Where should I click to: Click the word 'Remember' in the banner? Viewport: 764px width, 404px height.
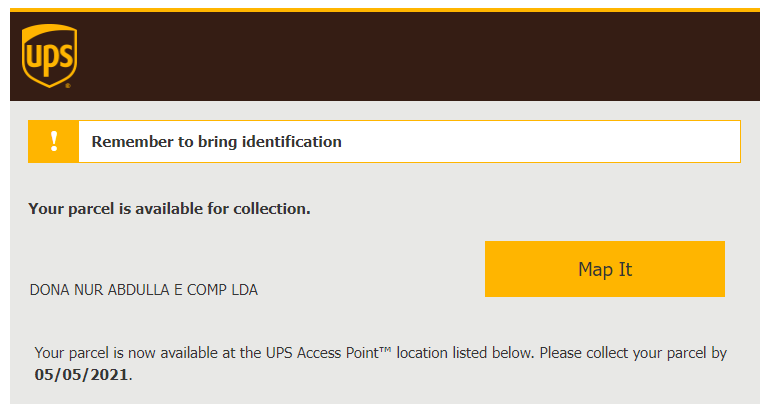pos(133,141)
